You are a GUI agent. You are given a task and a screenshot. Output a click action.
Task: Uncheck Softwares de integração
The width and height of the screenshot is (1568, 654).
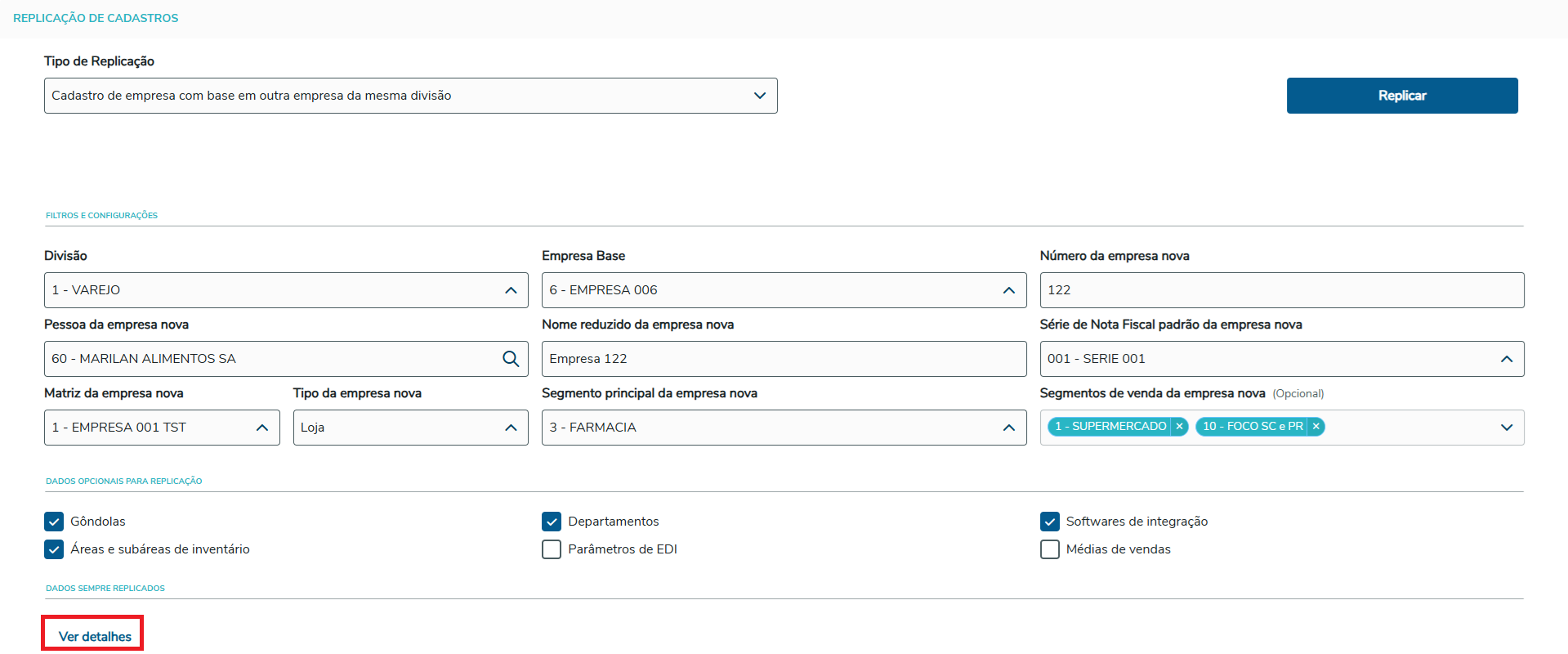tap(1050, 522)
